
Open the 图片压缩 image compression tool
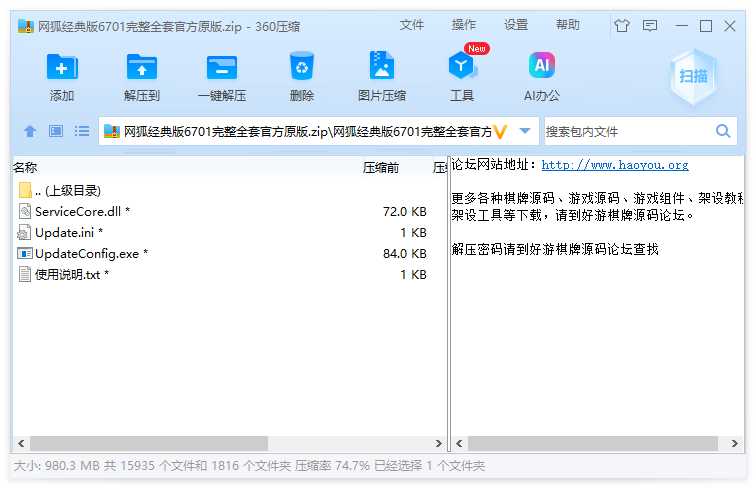pyautogui.click(x=381, y=65)
